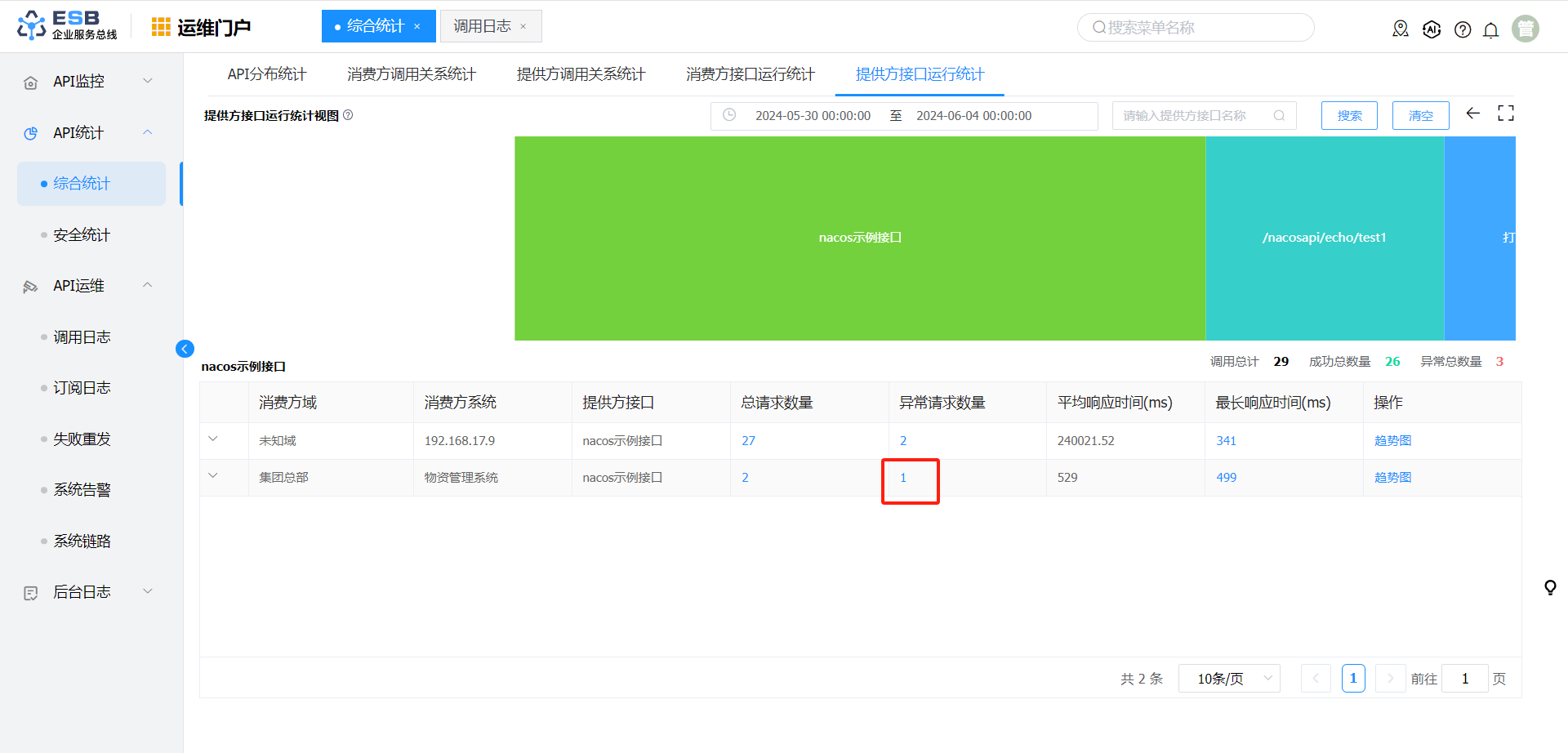Image resolution: width=1568 pixels, height=753 pixels.
Task: Expand the 集团总部 table row
Action: pyautogui.click(x=213, y=476)
